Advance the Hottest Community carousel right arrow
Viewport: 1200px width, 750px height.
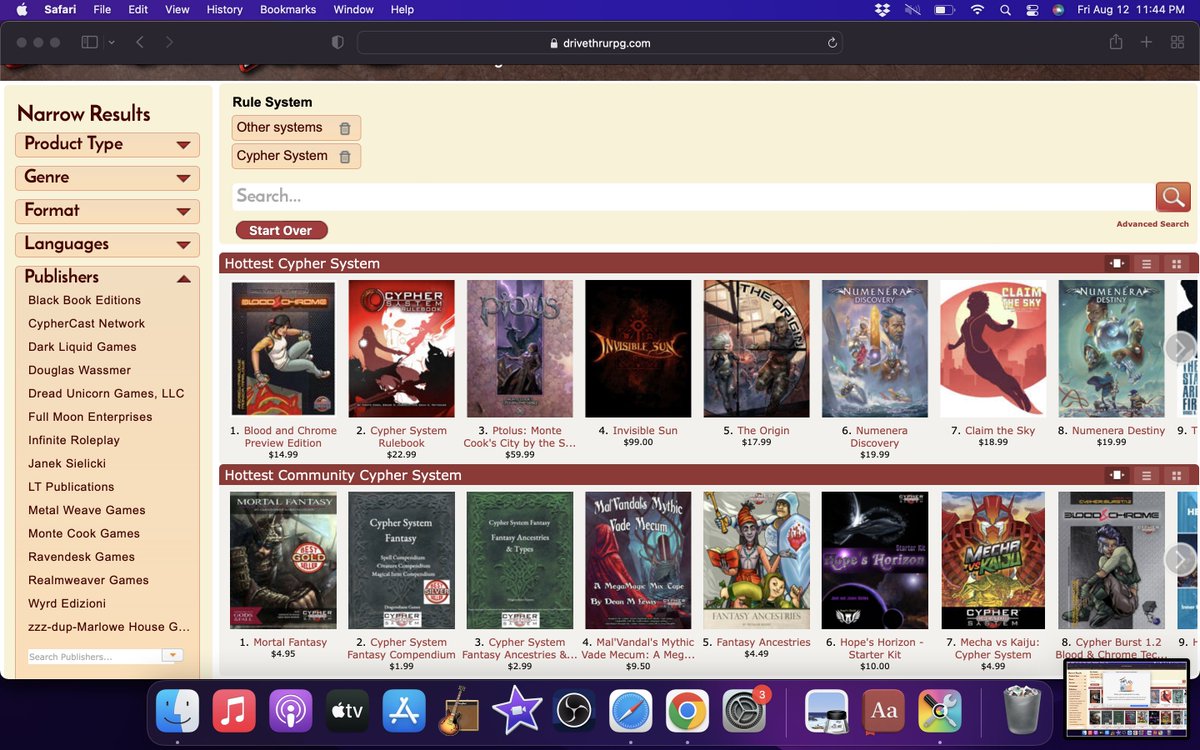tap(1180, 559)
